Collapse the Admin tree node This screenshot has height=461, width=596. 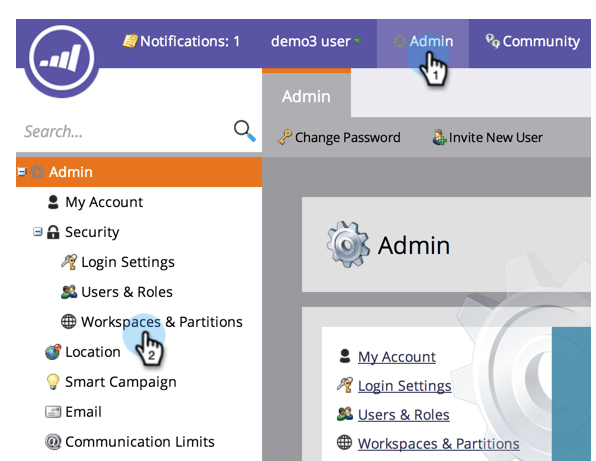[x=22, y=172]
